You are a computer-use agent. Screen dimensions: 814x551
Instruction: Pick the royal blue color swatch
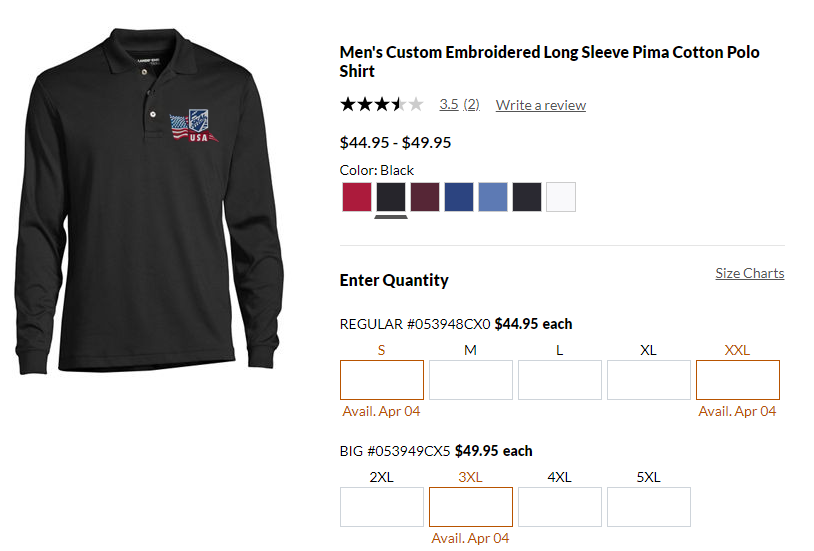click(459, 197)
